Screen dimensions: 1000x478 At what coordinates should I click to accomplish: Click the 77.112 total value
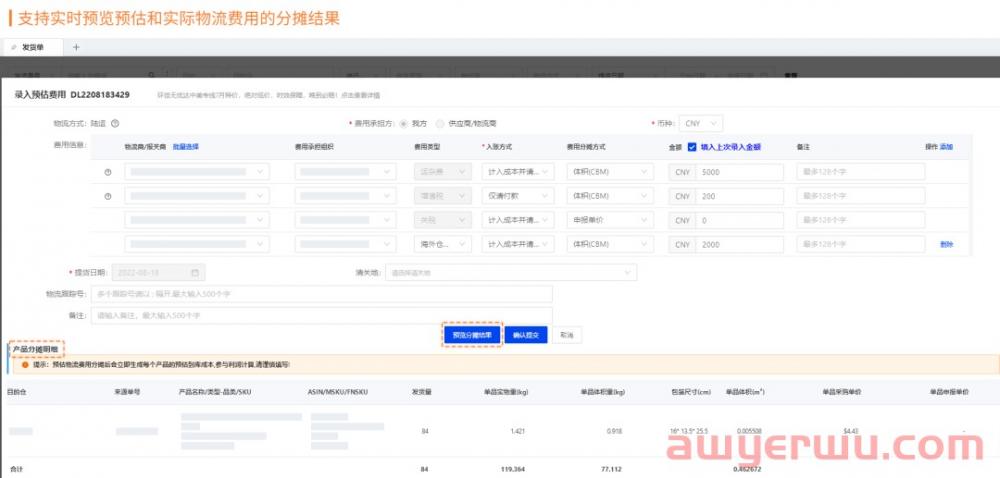coord(612,470)
